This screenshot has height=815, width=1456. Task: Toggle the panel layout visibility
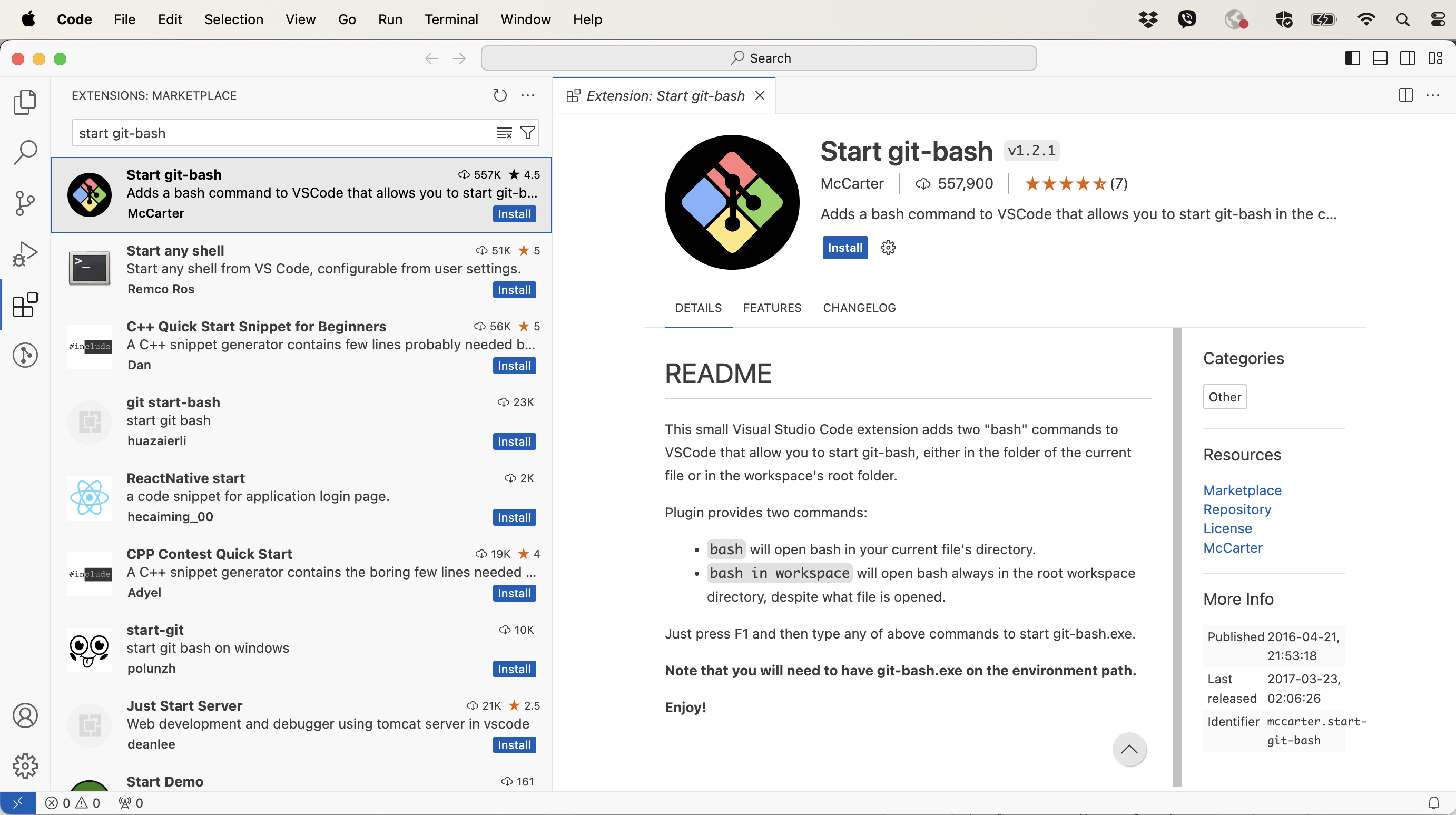coord(1380,57)
